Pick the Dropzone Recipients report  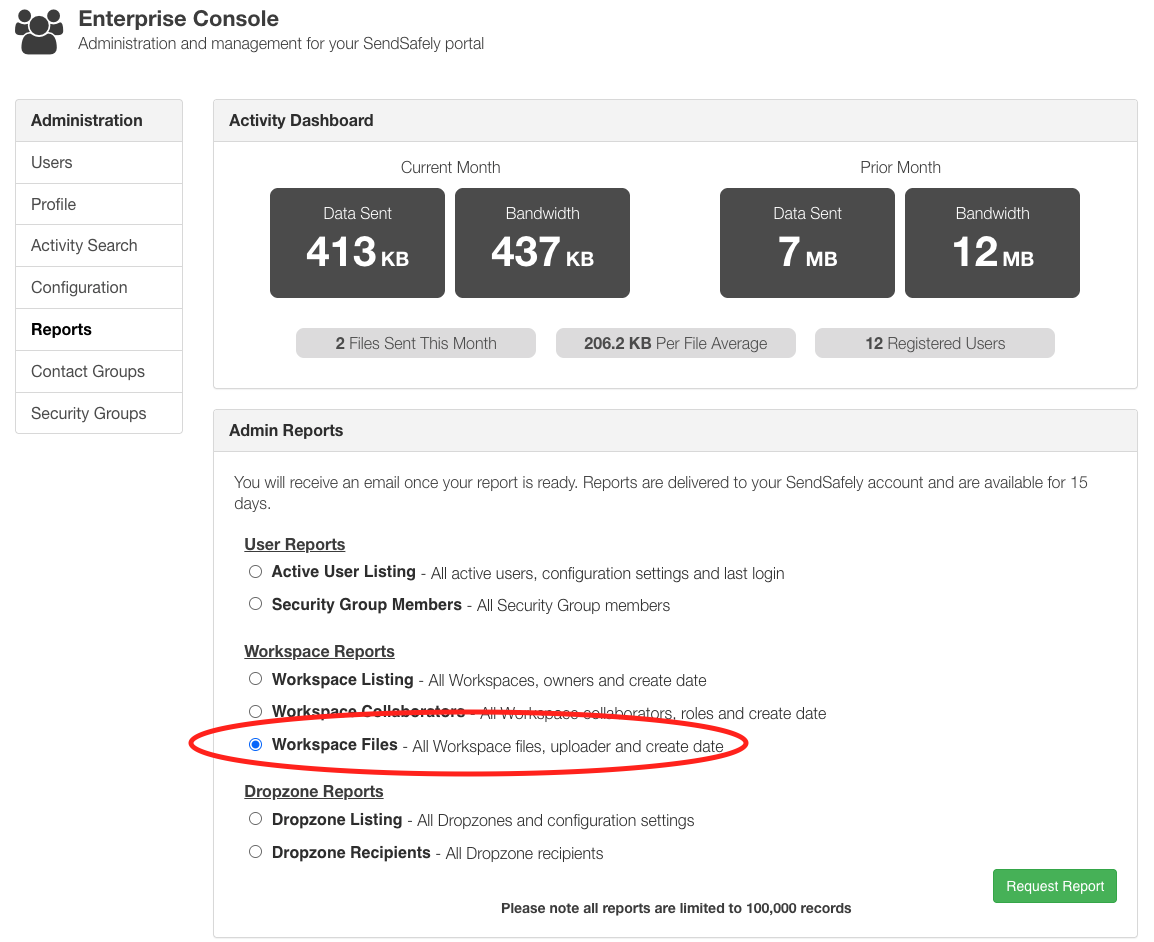[x=255, y=852]
